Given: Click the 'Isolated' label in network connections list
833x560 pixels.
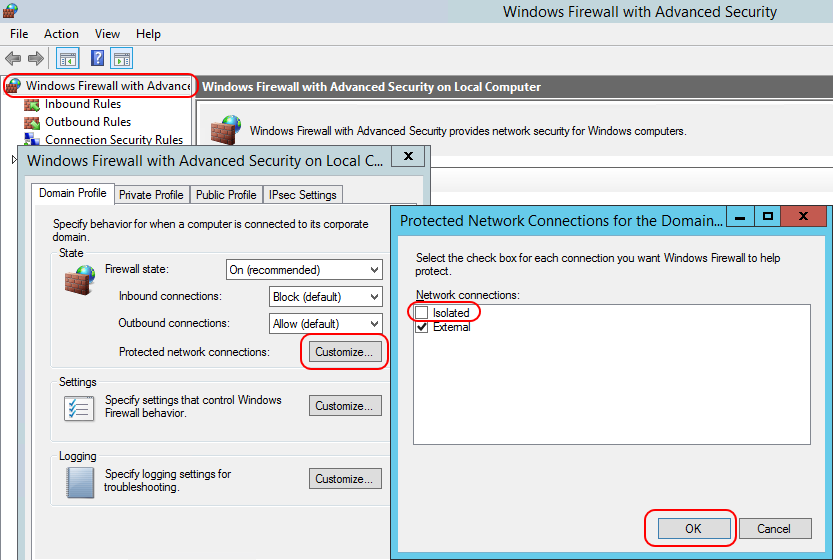Looking at the screenshot, I should click(x=451, y=313).
